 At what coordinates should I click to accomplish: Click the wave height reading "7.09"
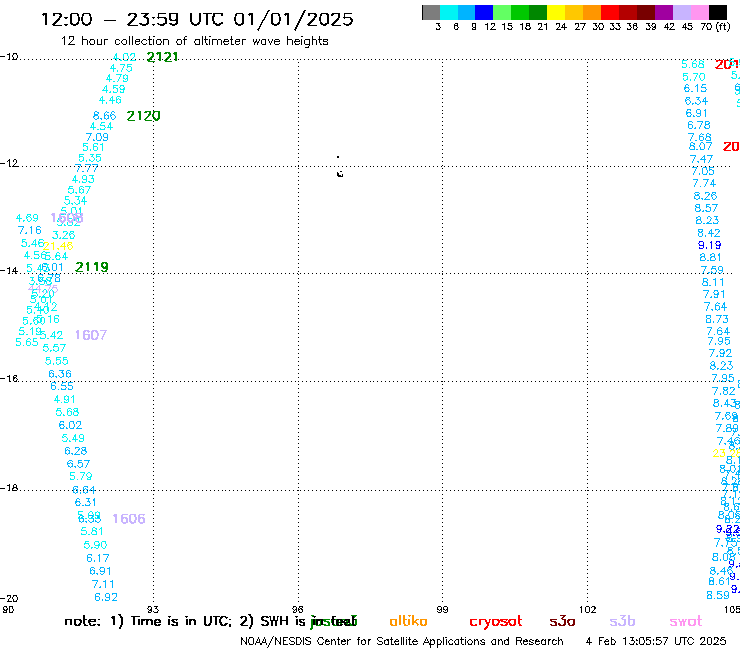pyautogui.click(x=97, y=137)
